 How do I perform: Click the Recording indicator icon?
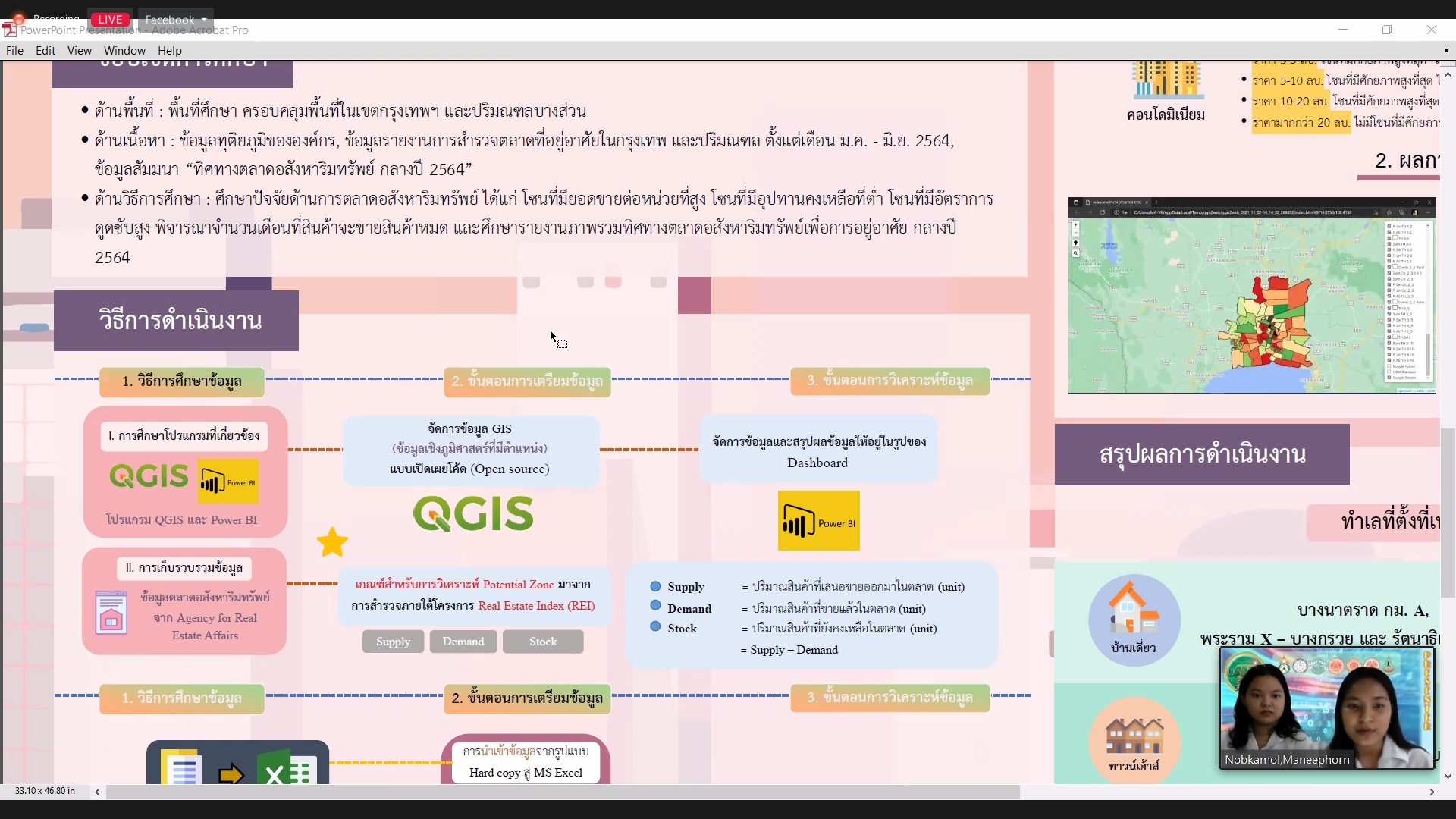coord(18,18)
